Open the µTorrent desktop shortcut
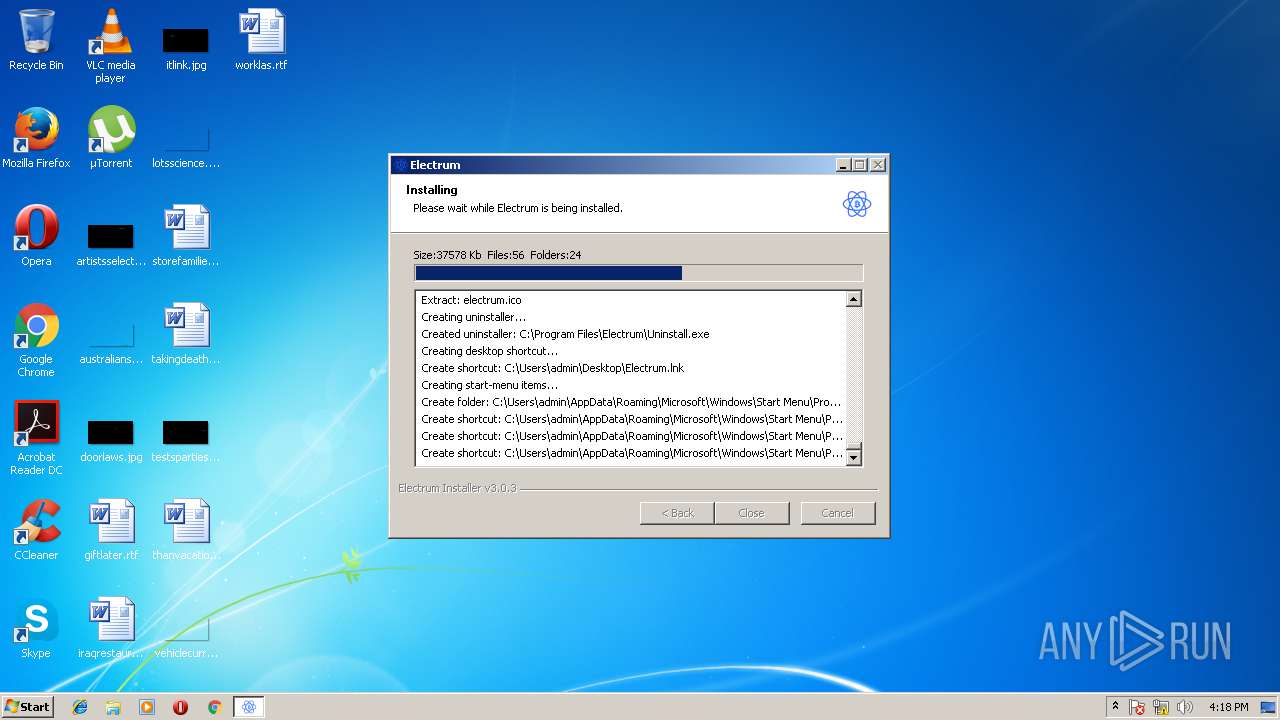Screen dimensions: 1280x720 click(111, 138)
